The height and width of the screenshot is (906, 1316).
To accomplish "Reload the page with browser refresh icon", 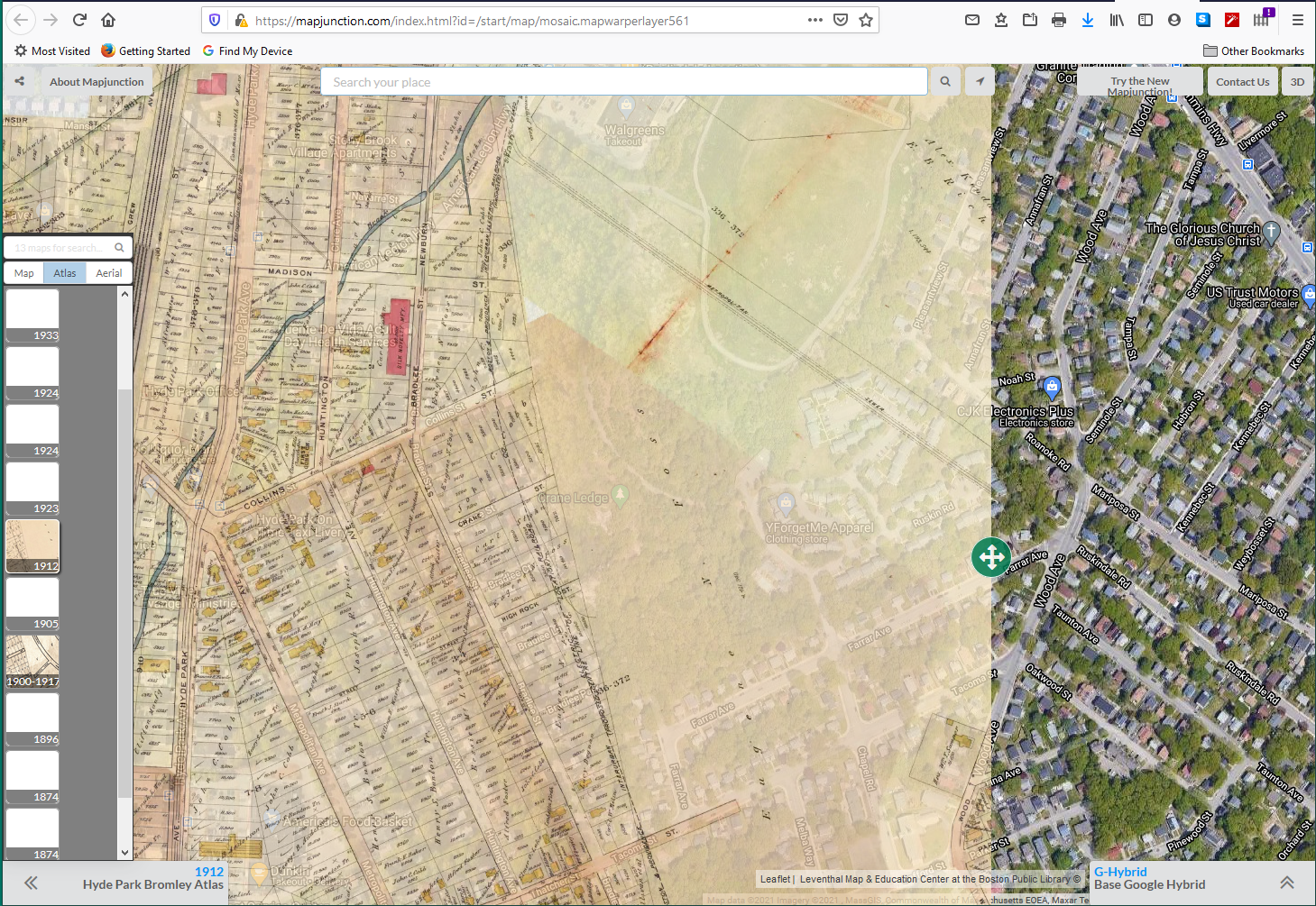I will tap(79, 20).
